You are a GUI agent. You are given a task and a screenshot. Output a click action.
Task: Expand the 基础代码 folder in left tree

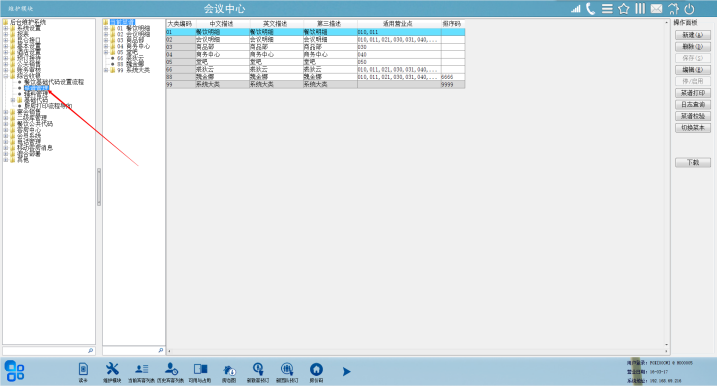[x=13, y=100]
